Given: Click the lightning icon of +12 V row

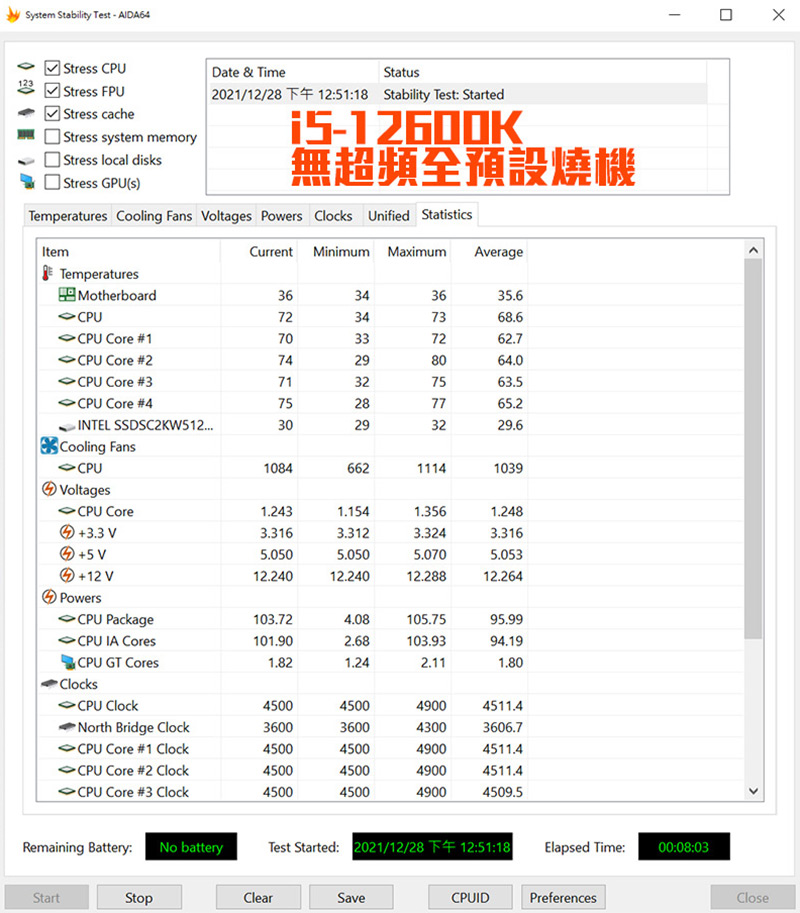Looking at the screenshot, I should [68, 575].
